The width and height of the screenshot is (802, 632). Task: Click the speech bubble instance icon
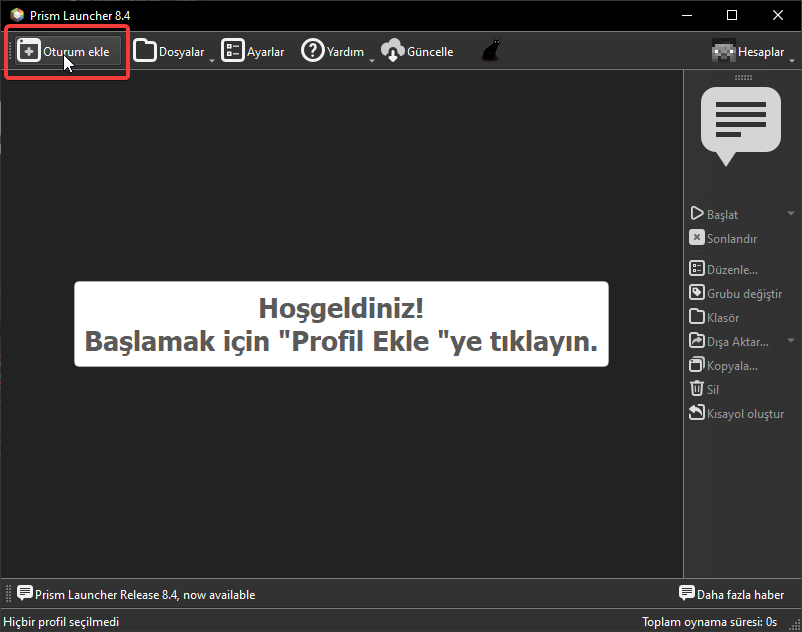741,126
